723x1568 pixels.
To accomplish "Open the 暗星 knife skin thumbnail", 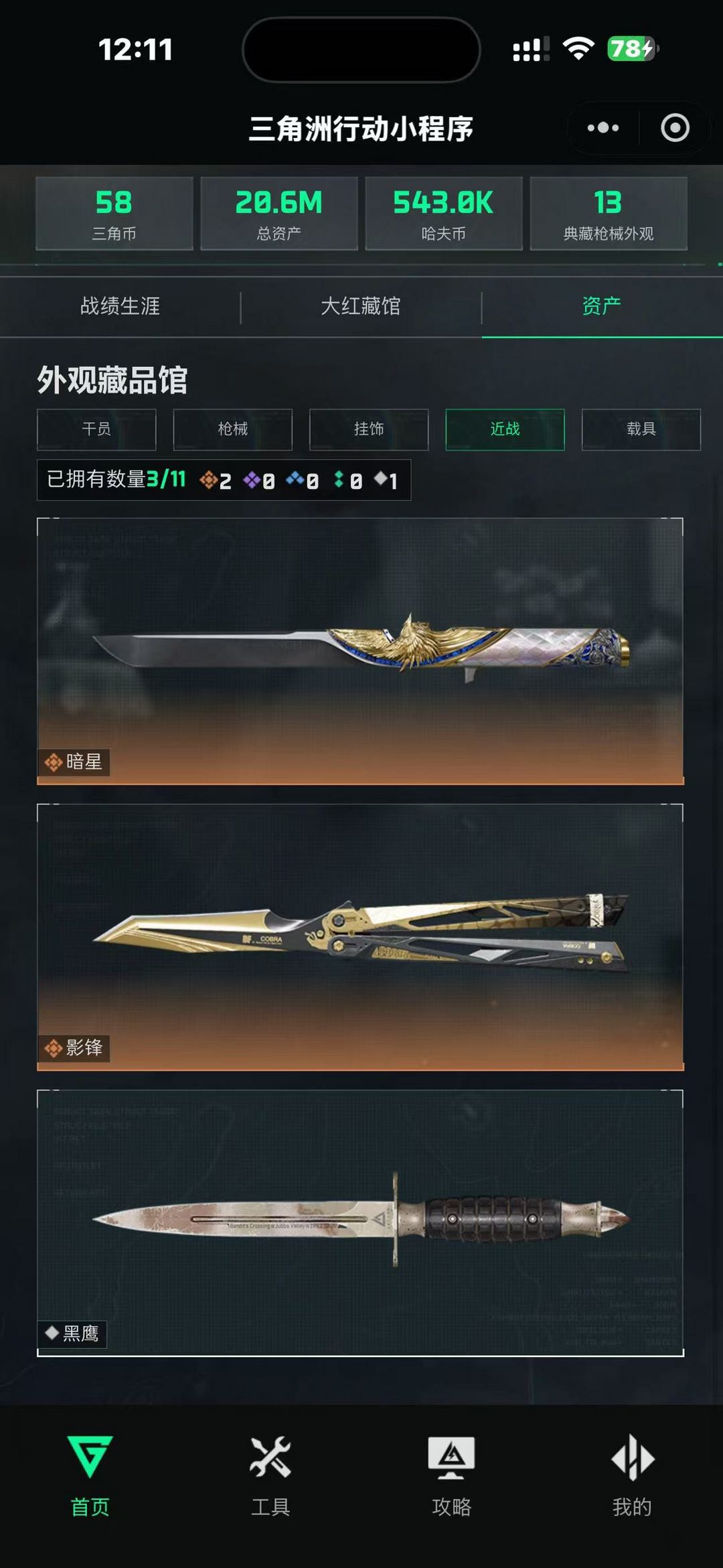I will [x=360, y=651].
